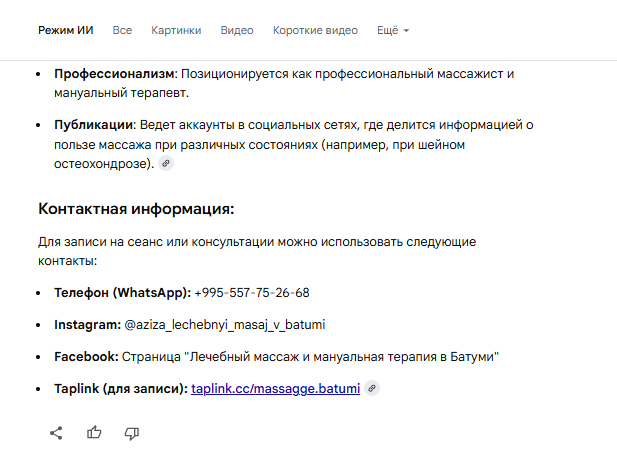Viewport: 617px width, 460px height.
Task: Click the bold 'Публикации' label
Action: pos(94,125)
